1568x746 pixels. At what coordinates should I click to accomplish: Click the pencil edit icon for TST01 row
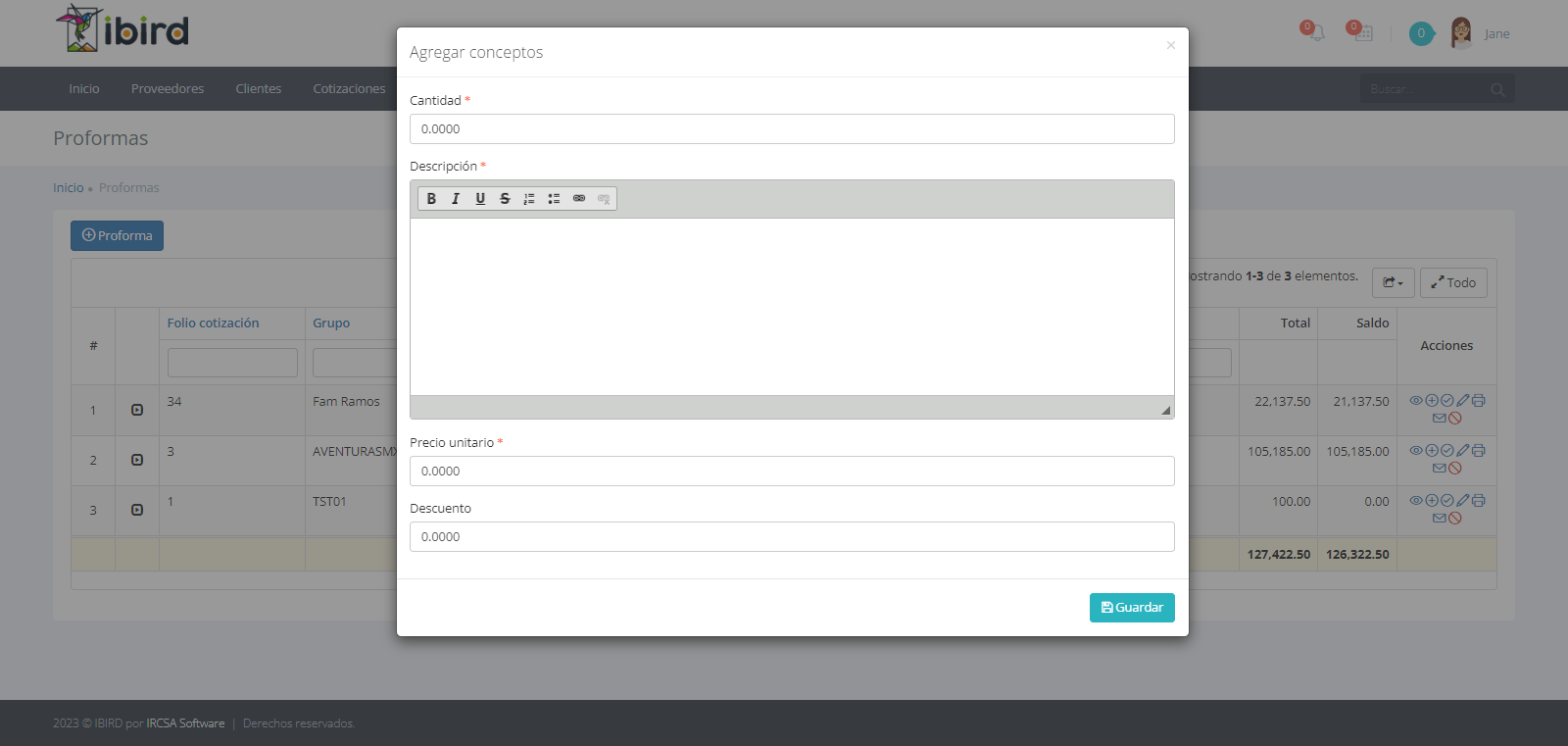[x=1463, y=500]
